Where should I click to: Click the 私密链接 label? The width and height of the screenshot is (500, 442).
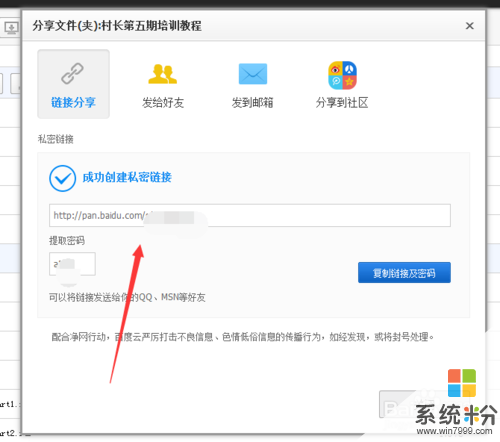pos(56,139)
